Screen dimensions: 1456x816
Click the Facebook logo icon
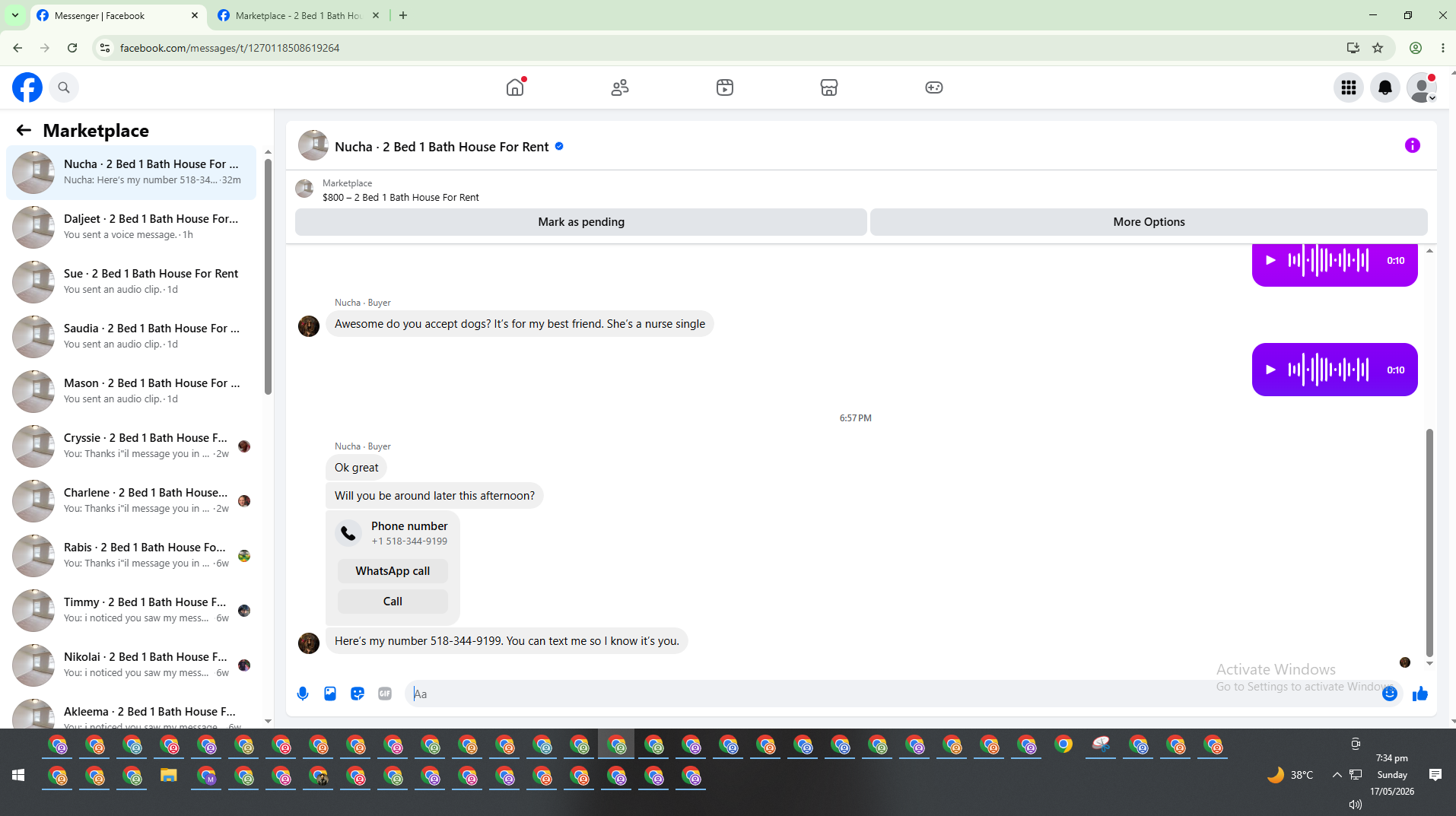click(27, 87)
